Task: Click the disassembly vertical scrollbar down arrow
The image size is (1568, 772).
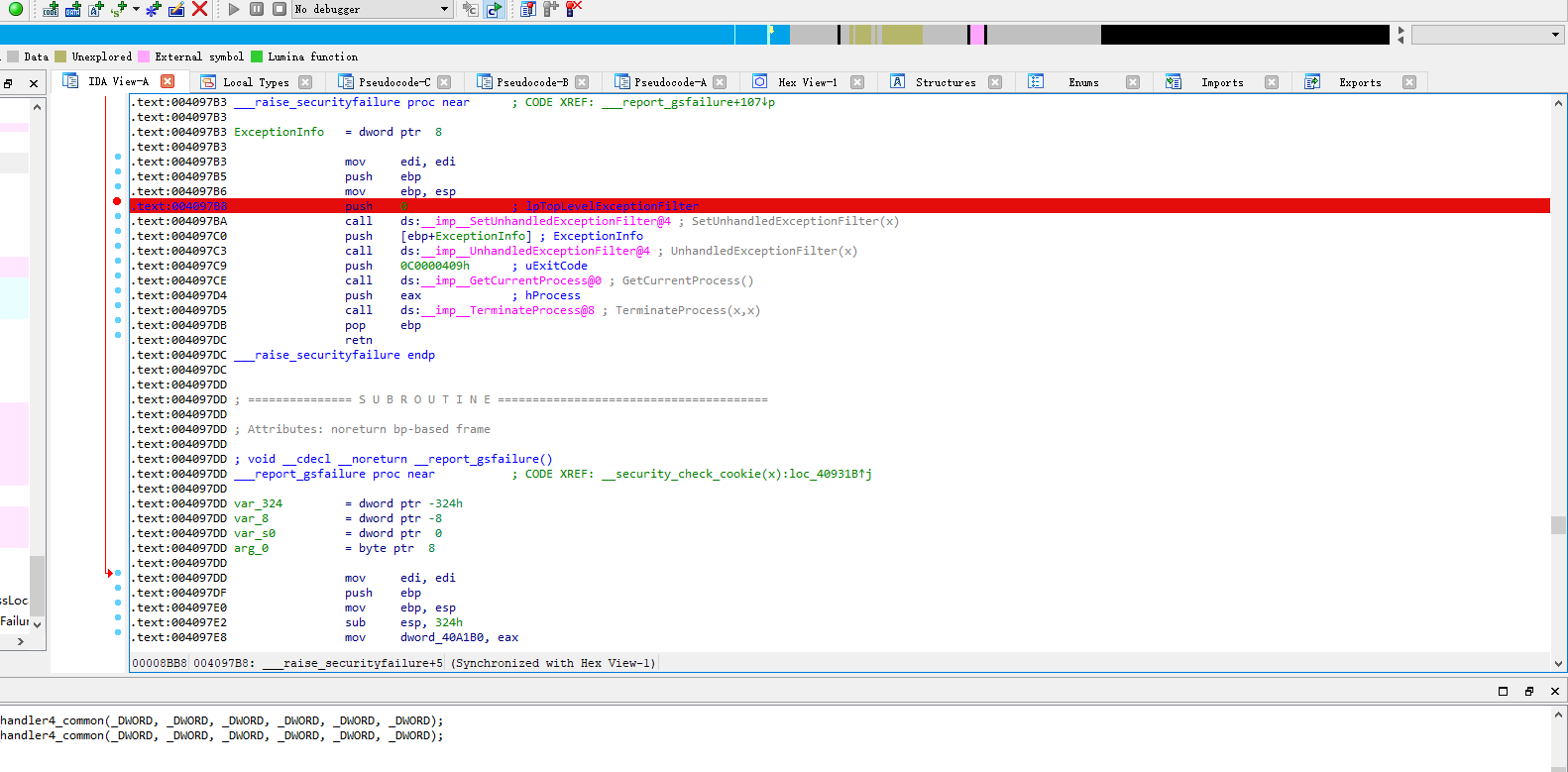Action: click(x=1558, y=664)
